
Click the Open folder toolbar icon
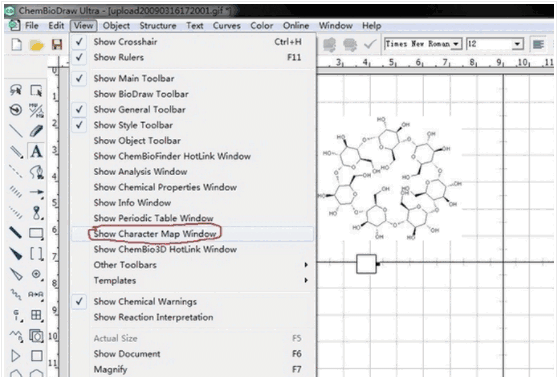click(36, 45)
